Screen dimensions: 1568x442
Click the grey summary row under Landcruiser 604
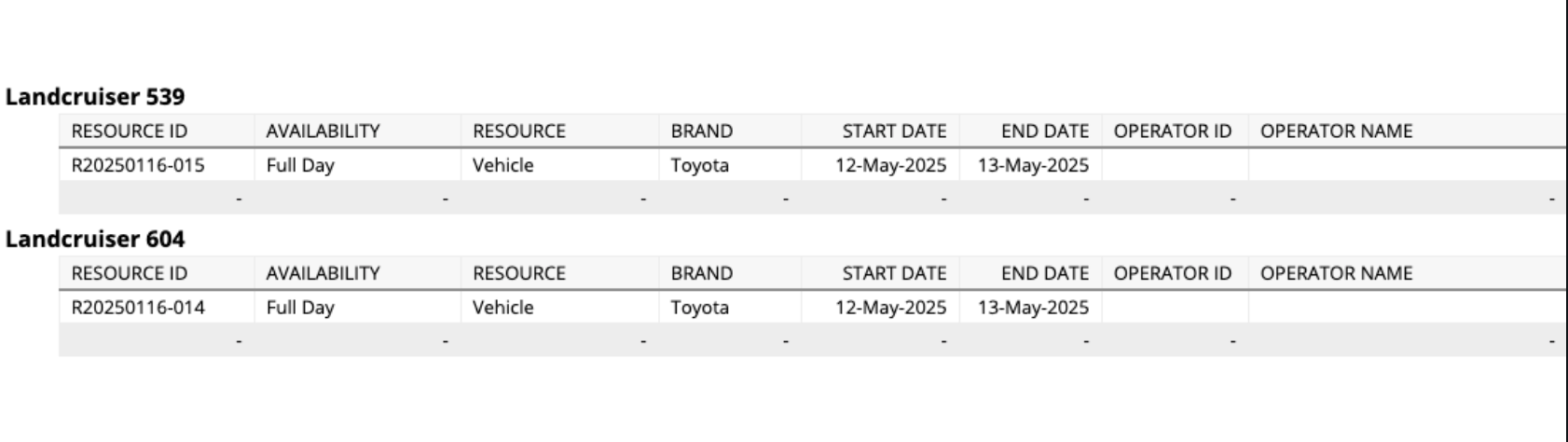click(812, 340)
